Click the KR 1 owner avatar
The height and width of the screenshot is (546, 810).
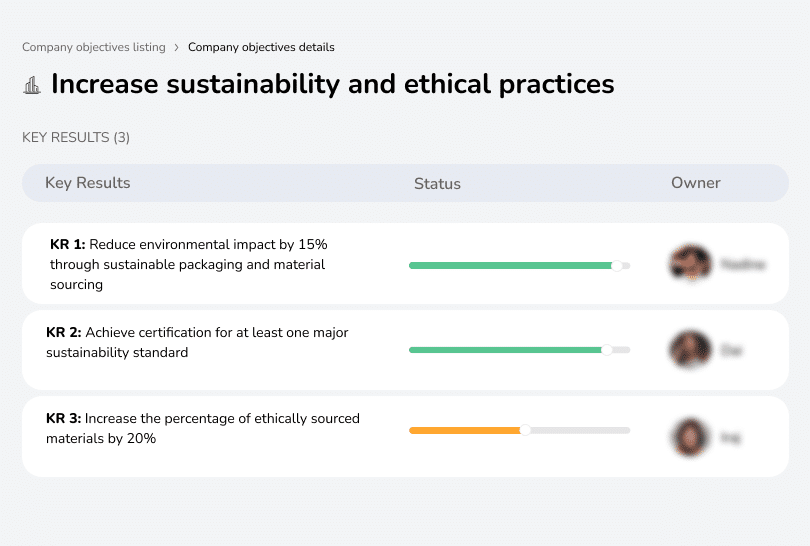pos(690,263)
